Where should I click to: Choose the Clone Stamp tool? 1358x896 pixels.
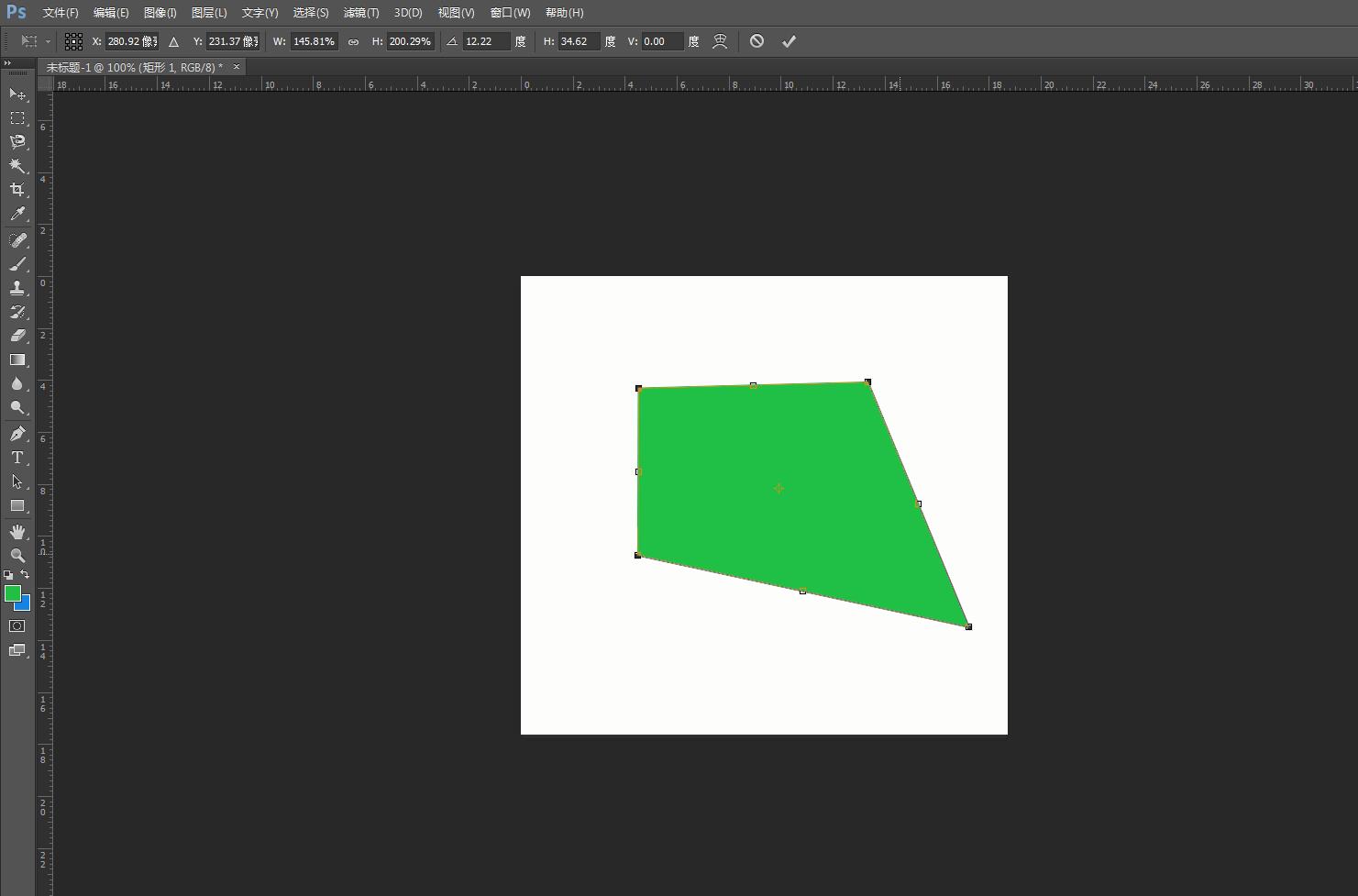17,288
